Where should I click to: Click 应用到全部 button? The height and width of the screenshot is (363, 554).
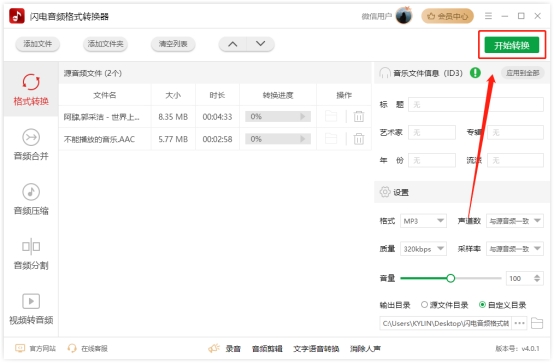point(523,73)
